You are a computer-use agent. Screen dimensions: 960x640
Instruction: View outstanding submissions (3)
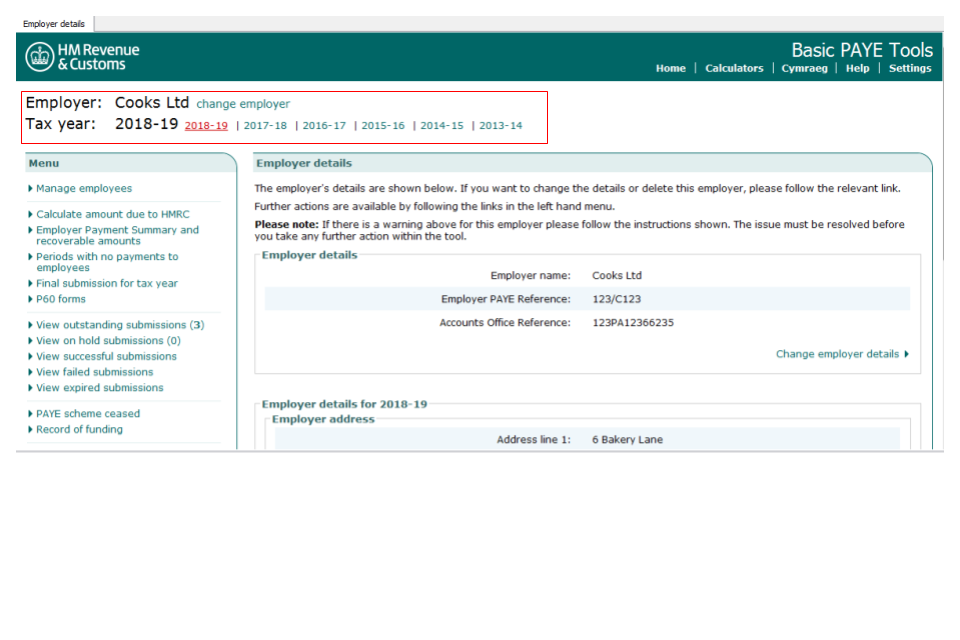[120, 325]
